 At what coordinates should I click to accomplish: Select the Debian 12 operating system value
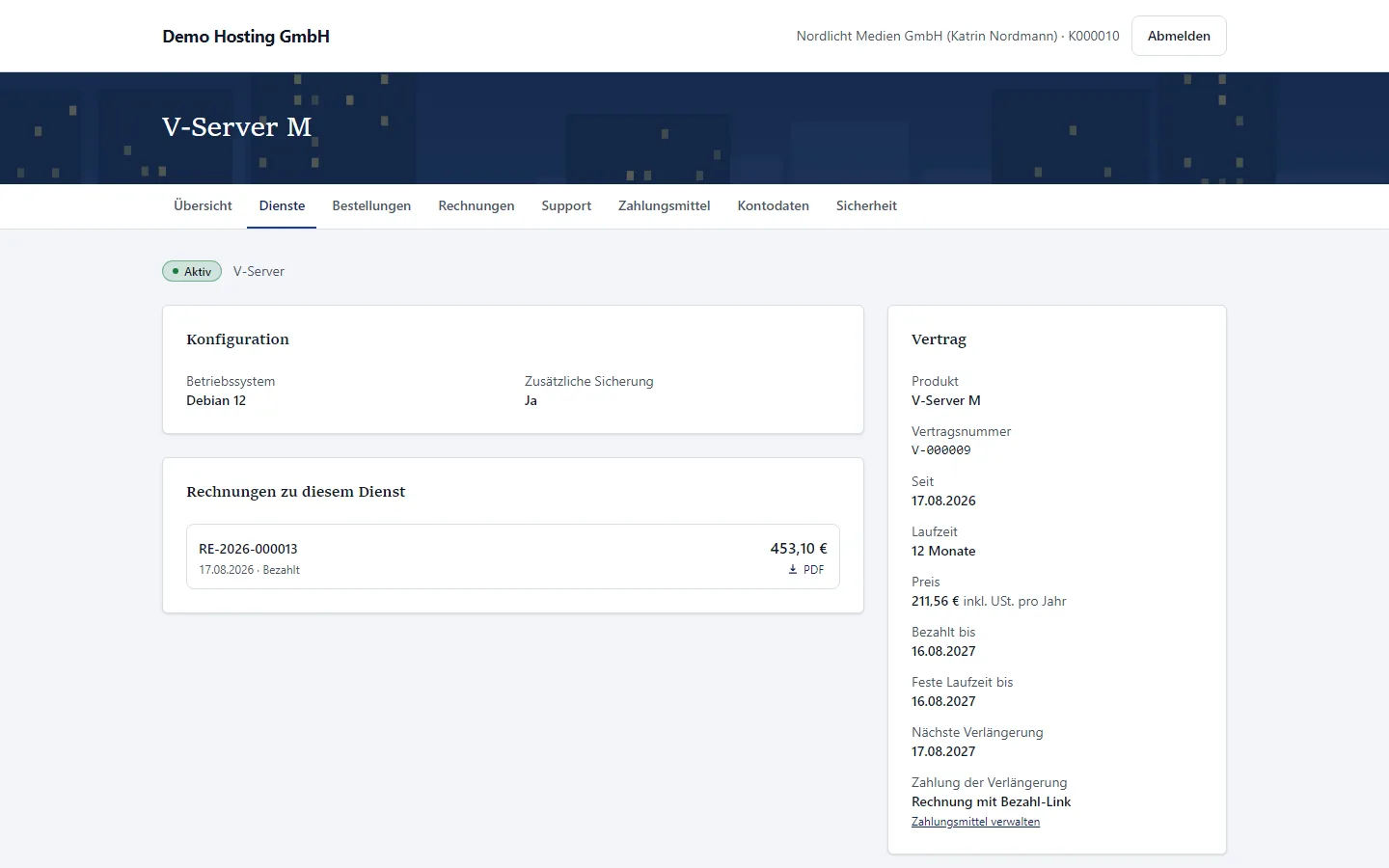(x=216, y=400)
